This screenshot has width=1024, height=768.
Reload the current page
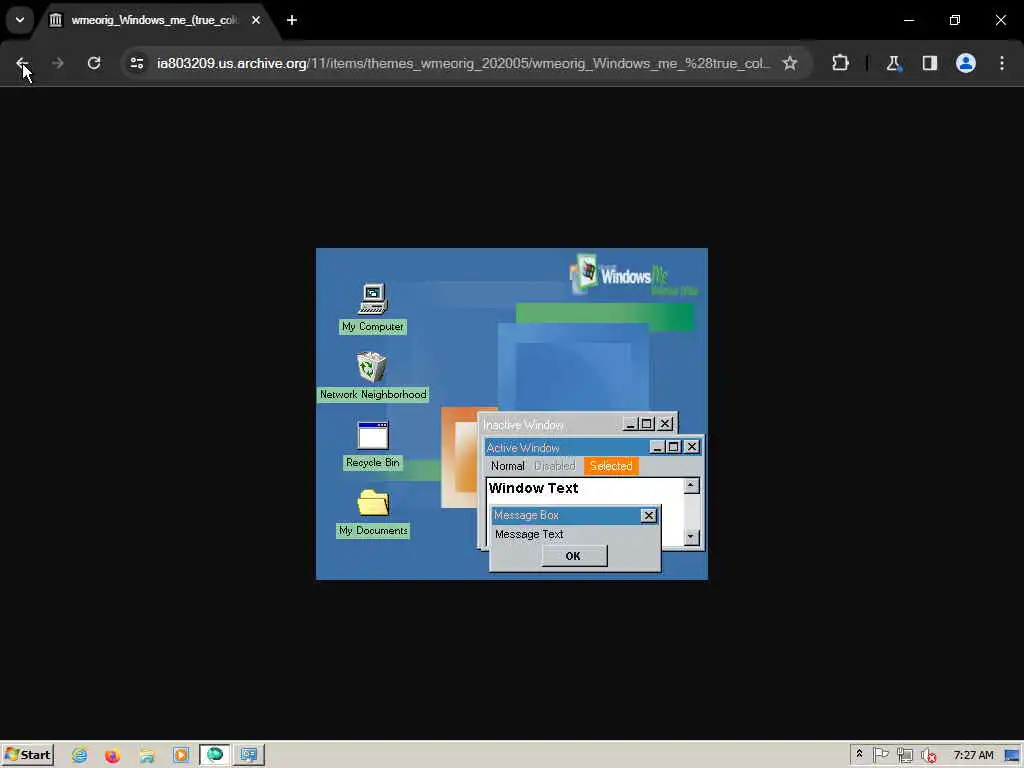94,63
